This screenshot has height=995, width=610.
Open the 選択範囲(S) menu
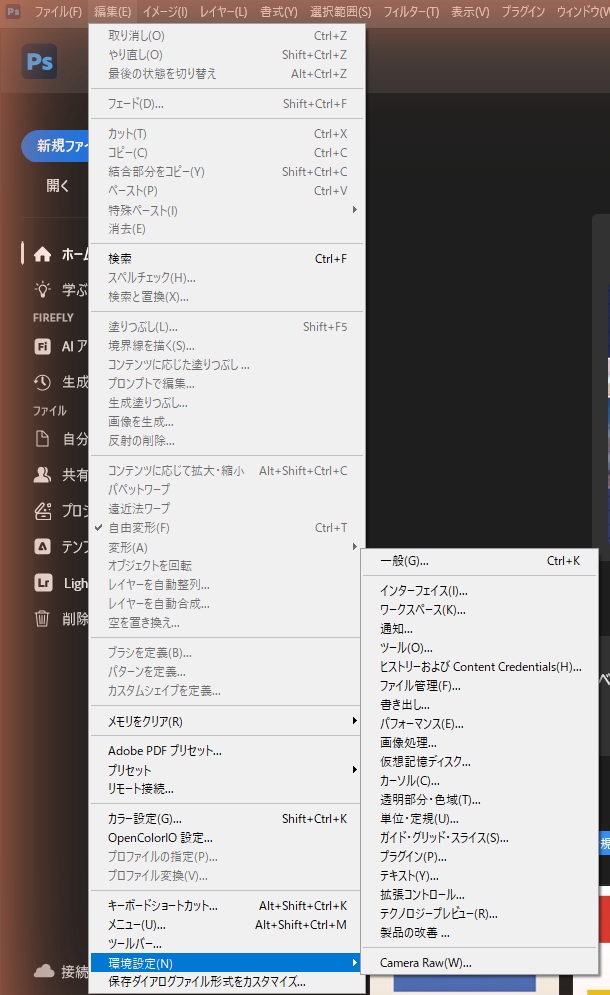point(341,11)
